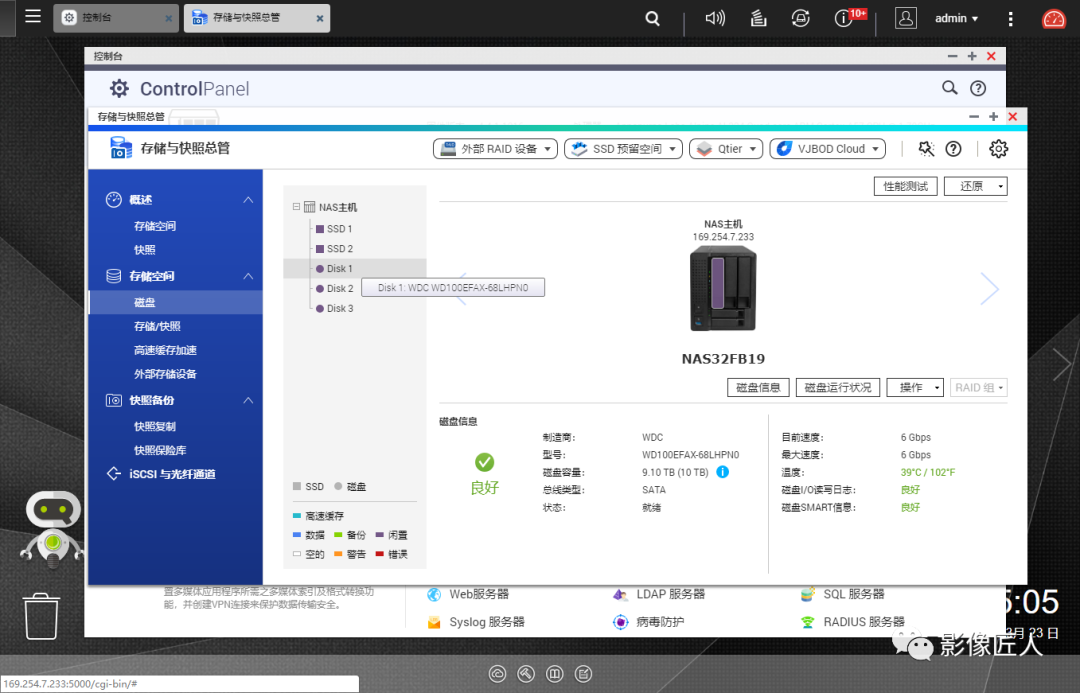Switch to 存储与快照总管 taskbar tab
The height and width of the screenshot is (693, 1080).
257,18
